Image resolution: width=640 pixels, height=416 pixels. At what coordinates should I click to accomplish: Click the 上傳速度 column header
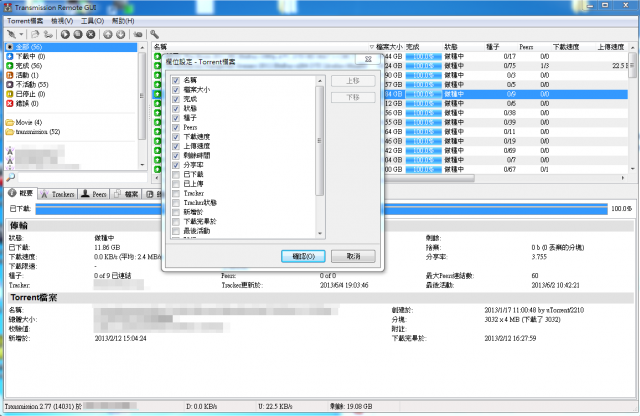point(611,47)
